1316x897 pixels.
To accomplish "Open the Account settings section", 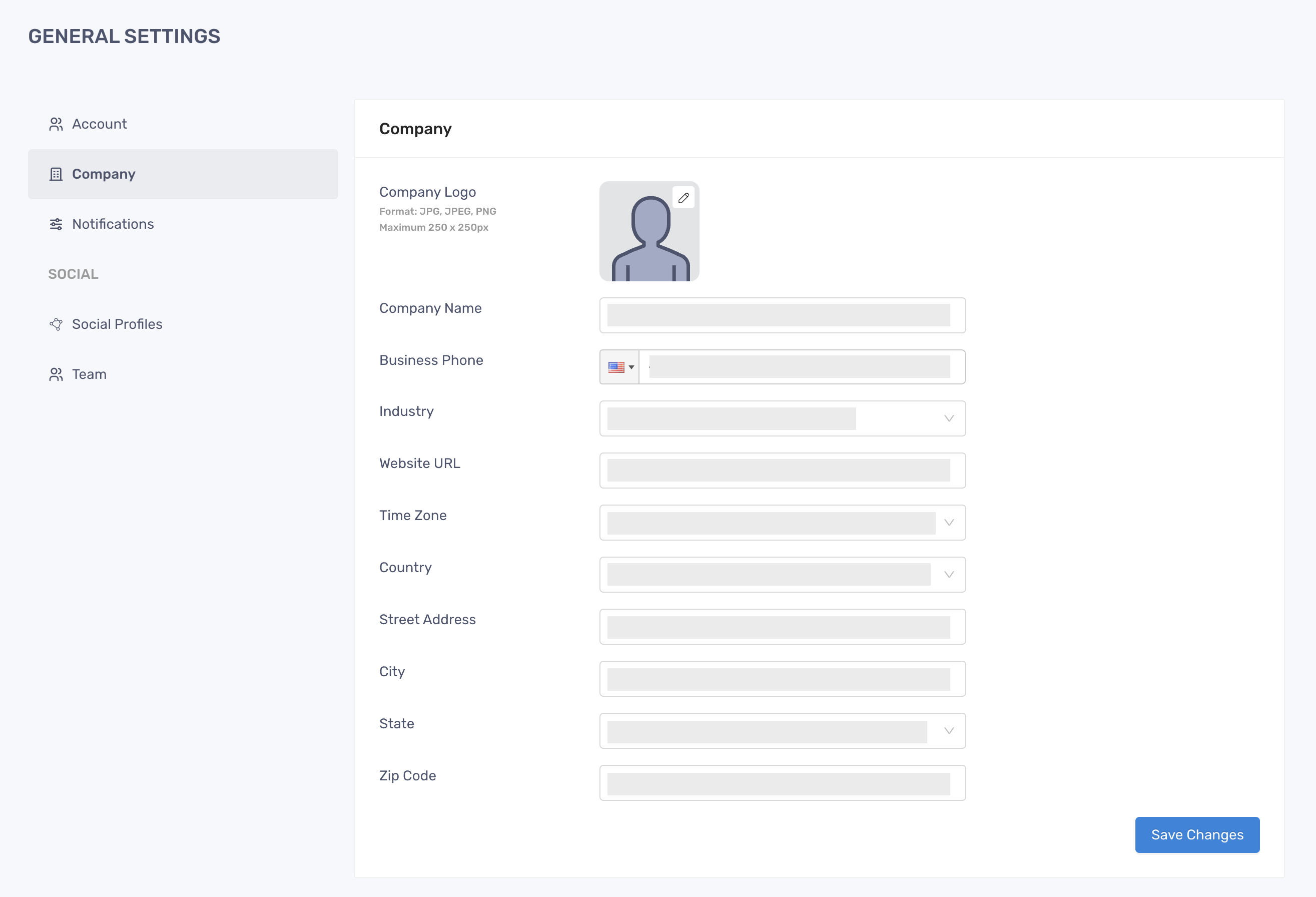I will 183,124.
